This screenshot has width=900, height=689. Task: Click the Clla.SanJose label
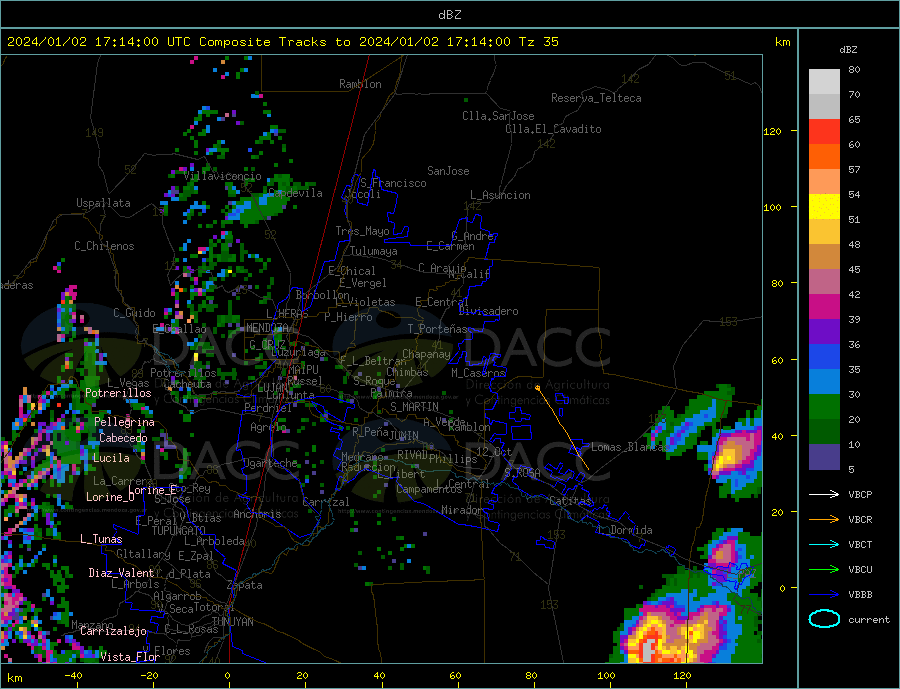pos(498,116)
